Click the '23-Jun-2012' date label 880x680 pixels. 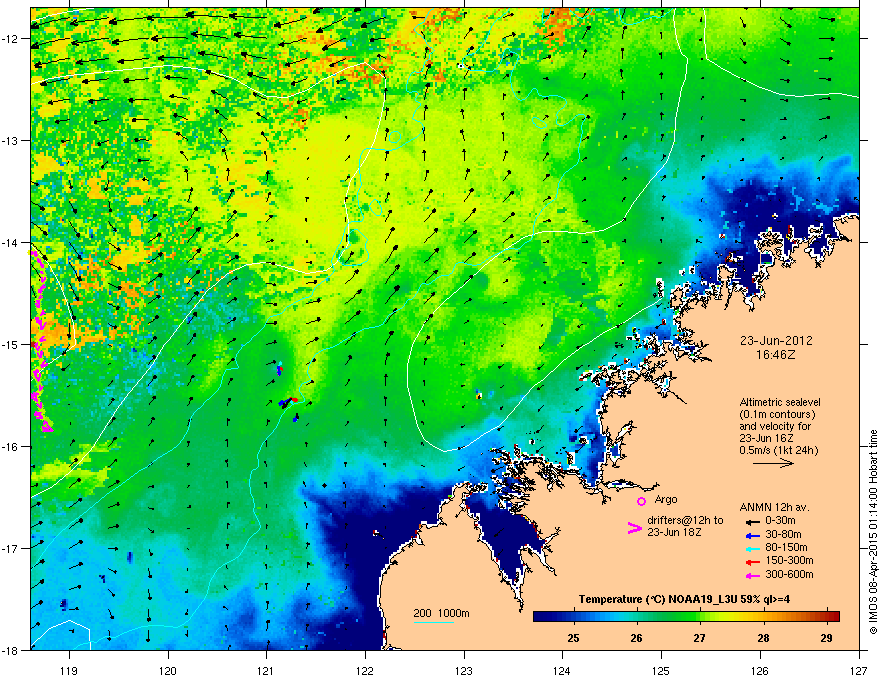tap(776, 341)
